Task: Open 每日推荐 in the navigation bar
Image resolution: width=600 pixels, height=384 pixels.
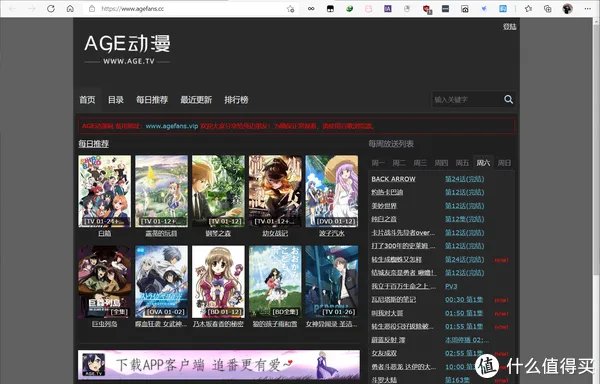Action: 152,100
